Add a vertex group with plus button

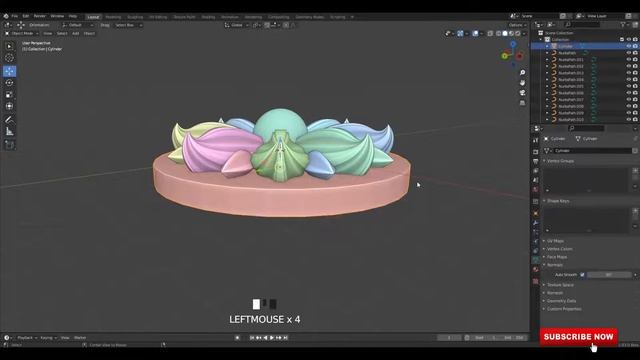pyautogui.click(x=635, y=171)
